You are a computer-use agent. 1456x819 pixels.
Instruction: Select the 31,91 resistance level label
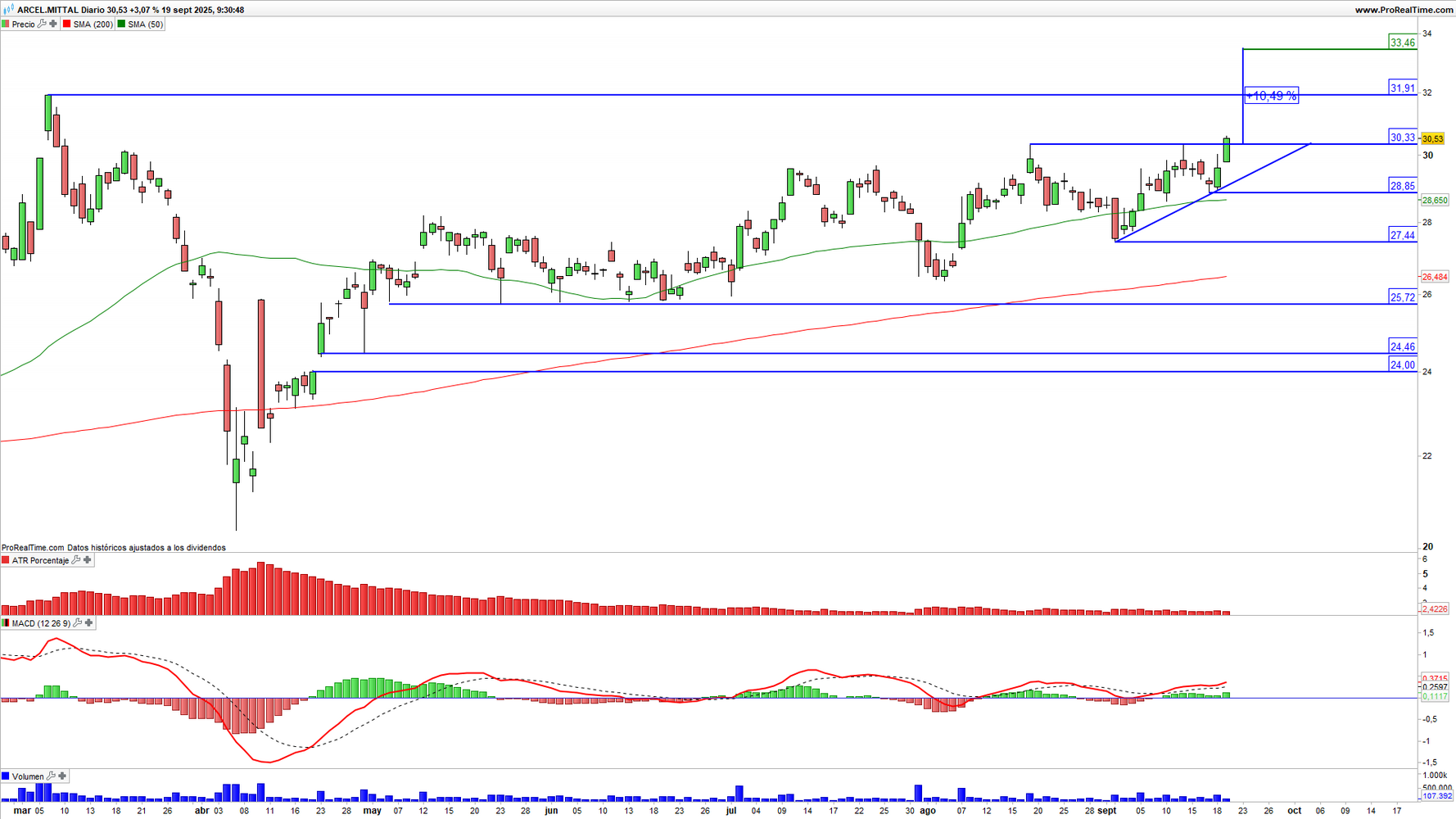pyautogui.click(x=1403, y=88)
